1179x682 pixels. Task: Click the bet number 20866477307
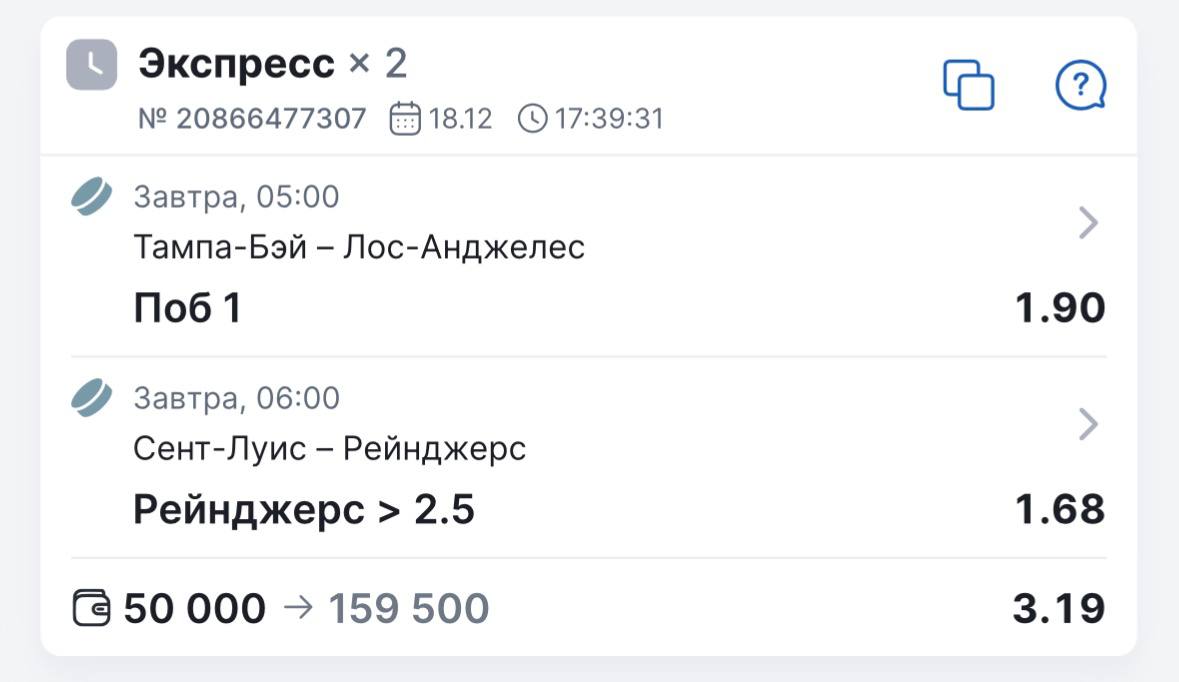tap(252, 119)
